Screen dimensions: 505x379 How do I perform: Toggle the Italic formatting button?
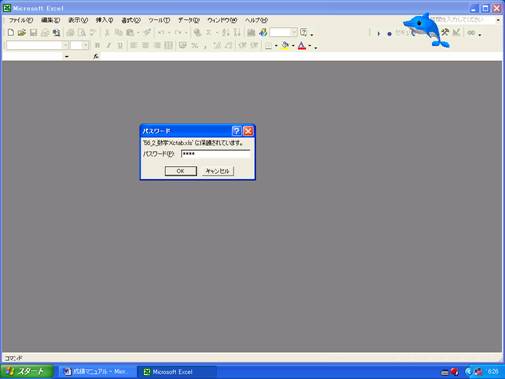[109, 45]
